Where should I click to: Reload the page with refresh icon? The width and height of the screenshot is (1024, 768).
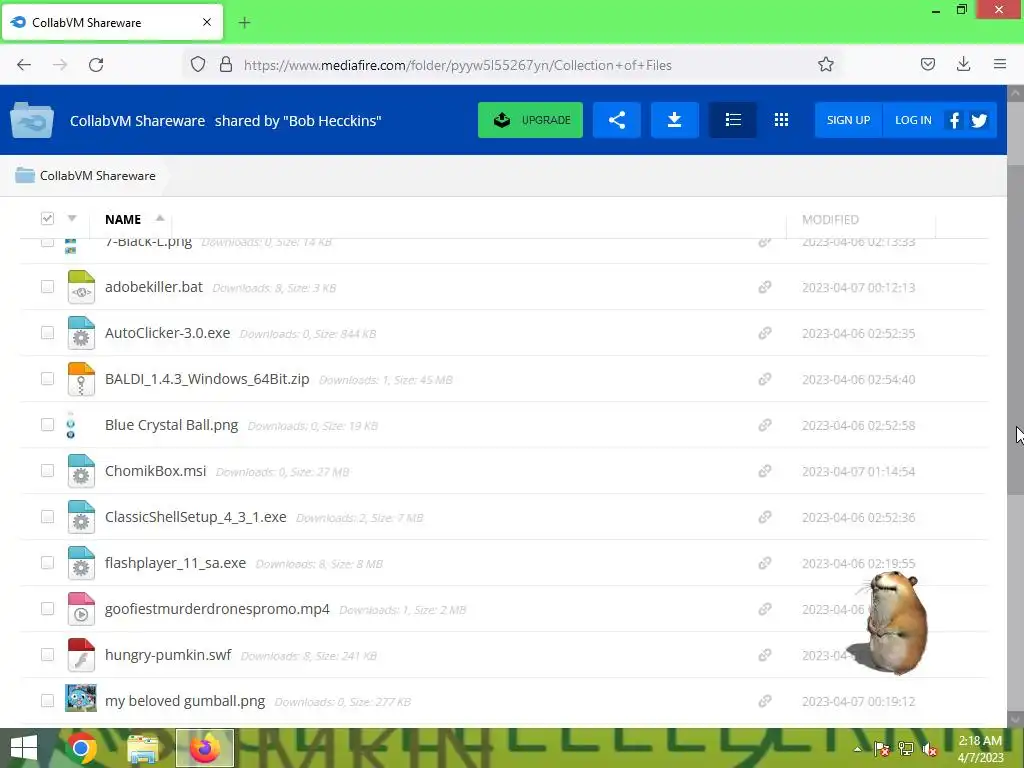click(96, 65)
